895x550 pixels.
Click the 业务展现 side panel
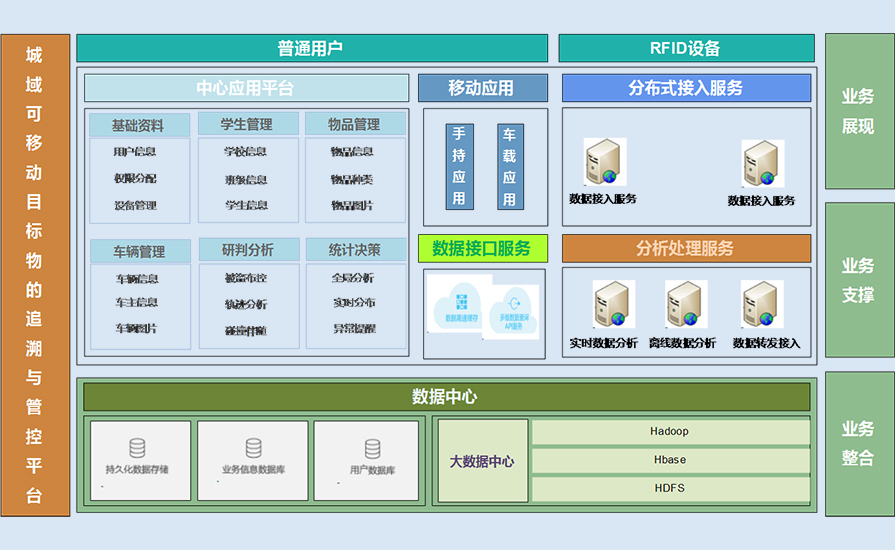click(x=858, y=111)
